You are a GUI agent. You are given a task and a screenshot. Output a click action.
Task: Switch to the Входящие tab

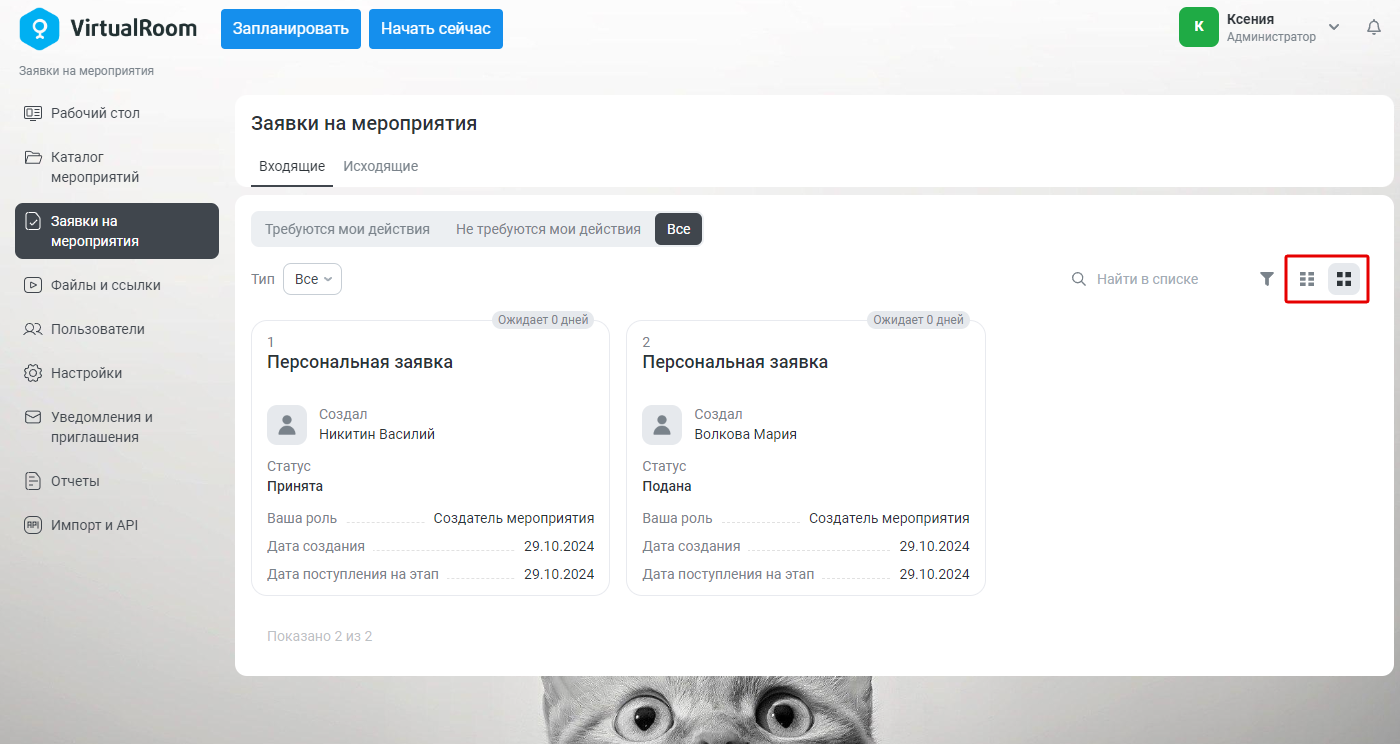292,166
